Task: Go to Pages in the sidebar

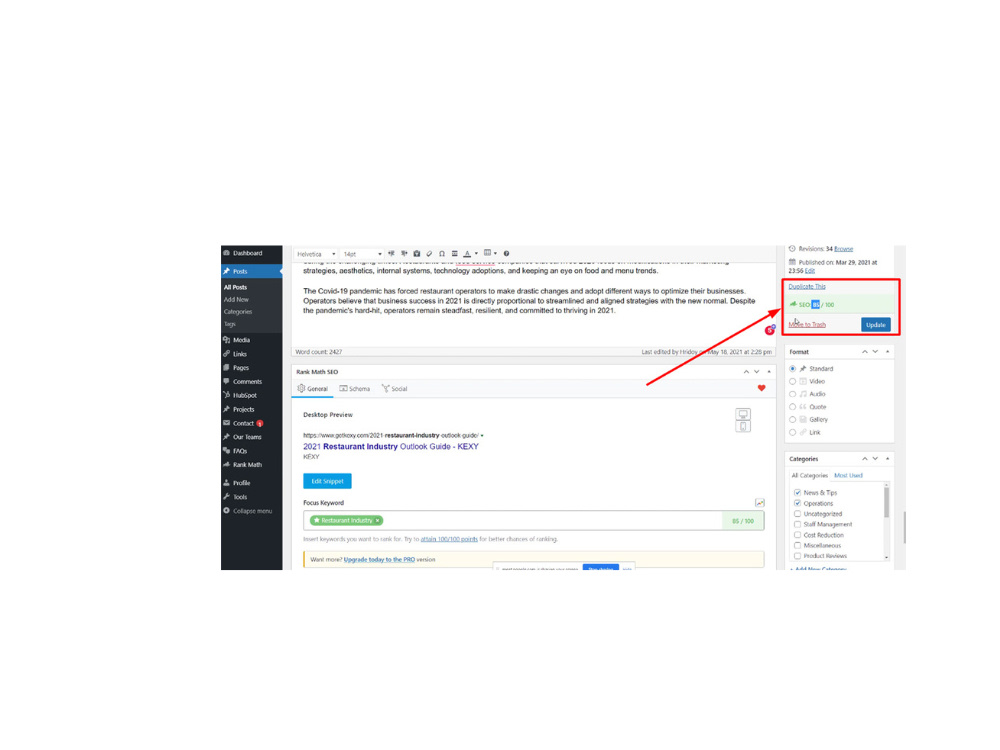Action: (251, 368)
